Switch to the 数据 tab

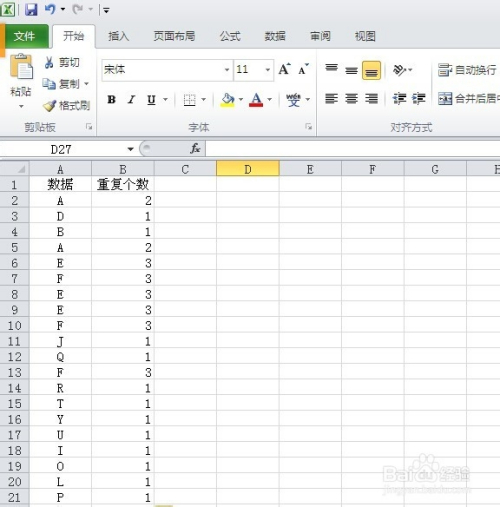(275, 36)
